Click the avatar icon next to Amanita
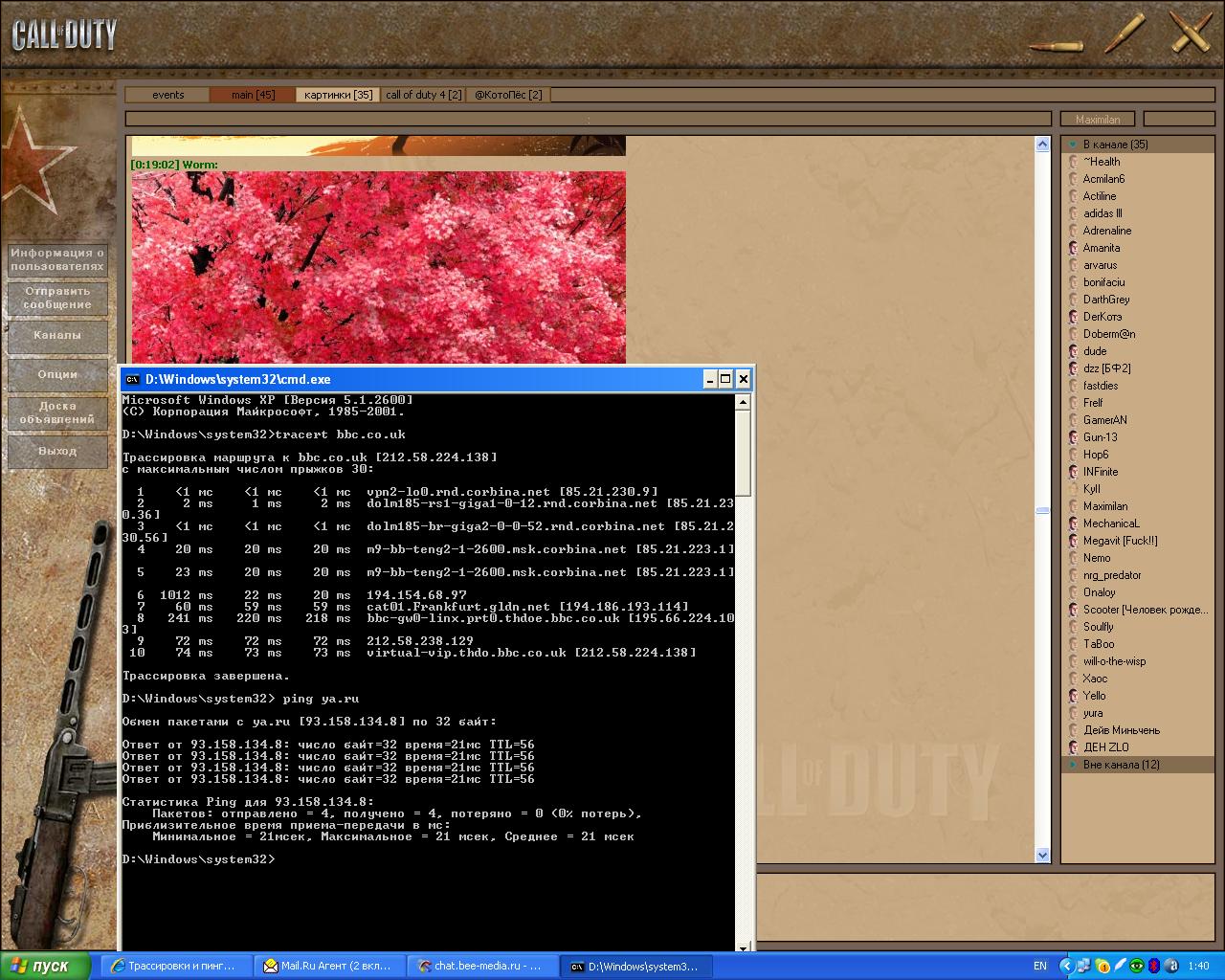The image size is (1225, 980). (1073, 248)
